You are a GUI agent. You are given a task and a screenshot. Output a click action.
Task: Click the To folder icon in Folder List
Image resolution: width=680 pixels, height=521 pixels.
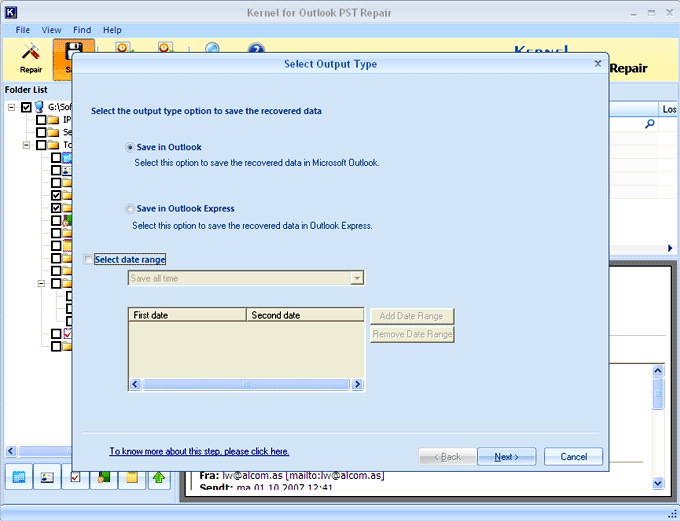tap(53, 144)
